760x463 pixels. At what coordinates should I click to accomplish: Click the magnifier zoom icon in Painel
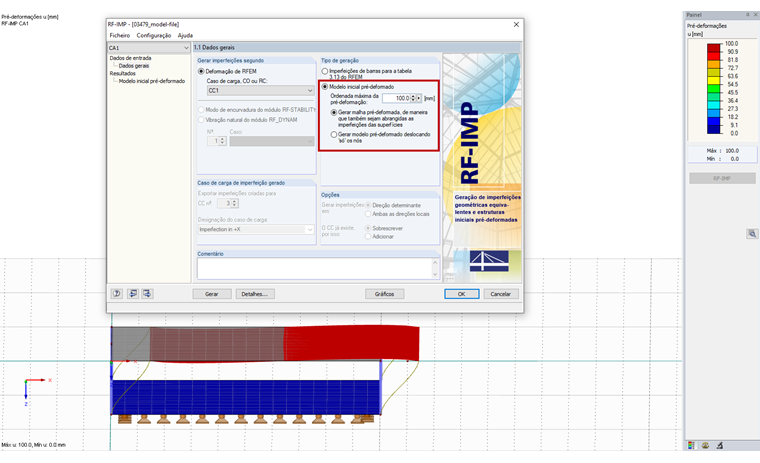click(752, 234)
